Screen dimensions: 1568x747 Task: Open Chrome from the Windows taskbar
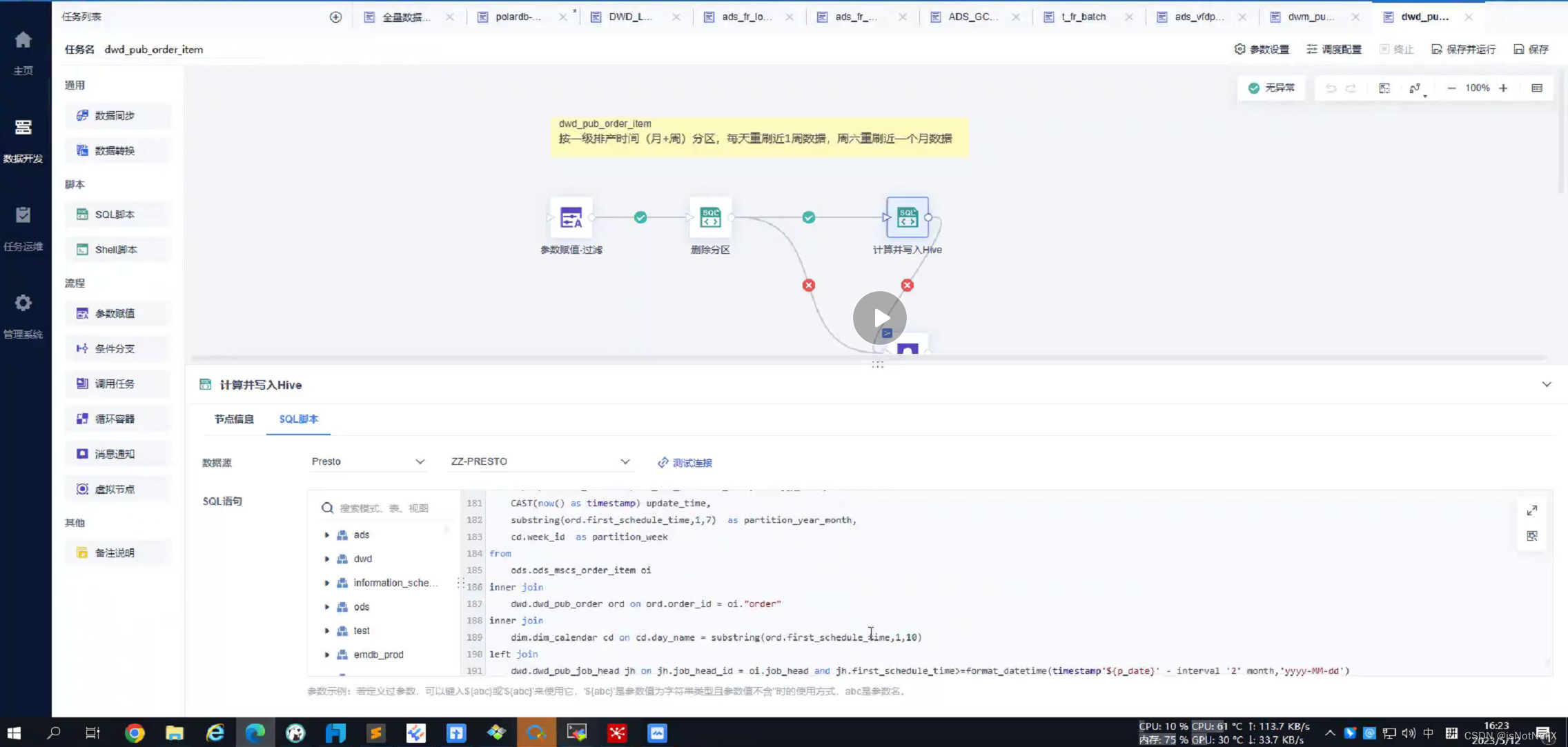click(135, 733)
